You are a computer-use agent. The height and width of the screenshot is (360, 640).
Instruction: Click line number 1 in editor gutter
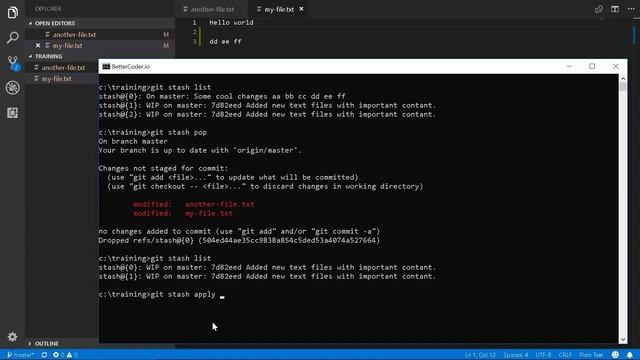(x=194, y=22)
